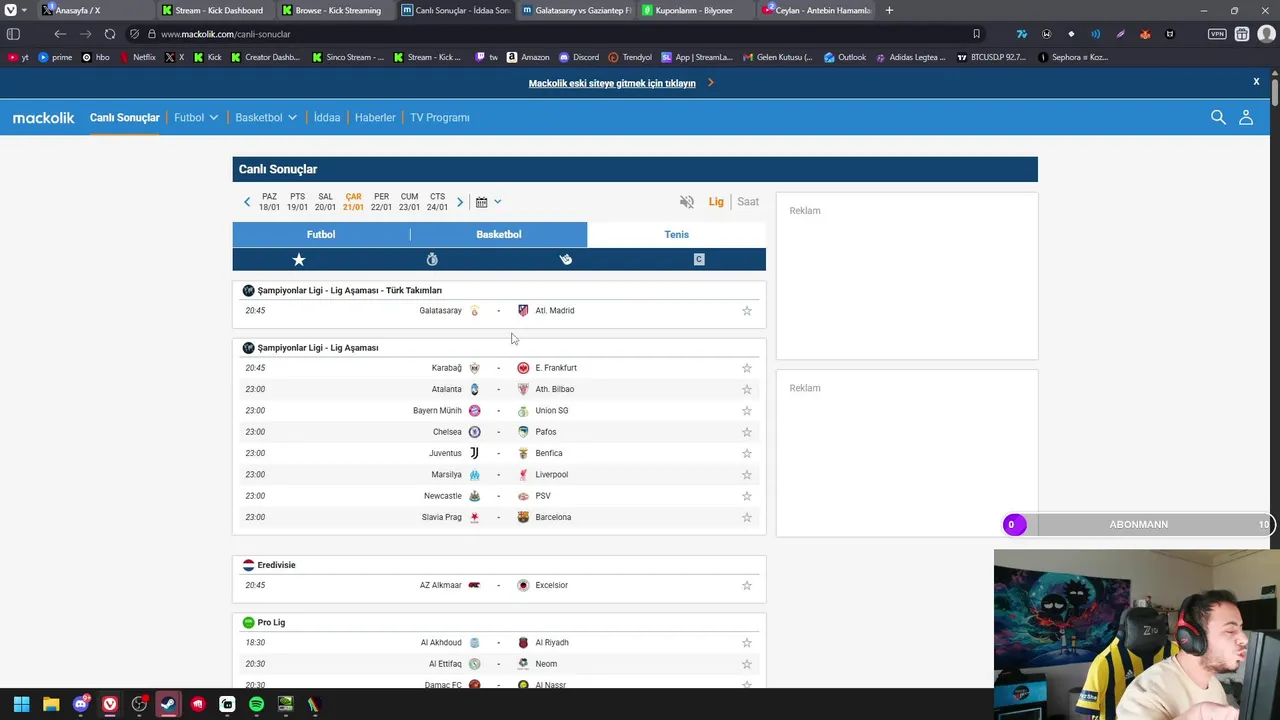The image size is (1280, 720).
Task: Select date PTS 19/01
Action: click(x=297, y=202)
